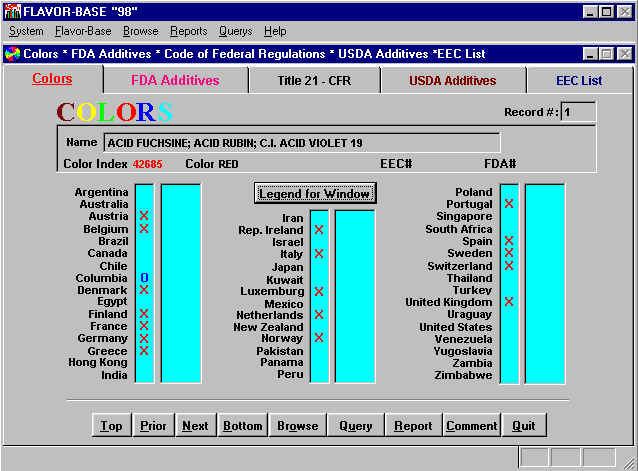
Task: Go to the Next record
Action: tap(195, 425)
